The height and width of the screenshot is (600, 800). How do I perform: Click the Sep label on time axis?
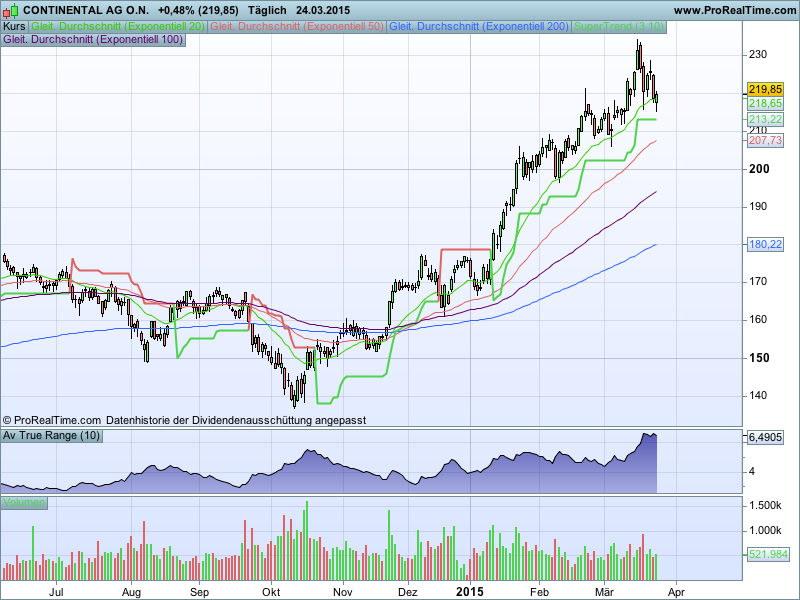[x=199, y=592]
